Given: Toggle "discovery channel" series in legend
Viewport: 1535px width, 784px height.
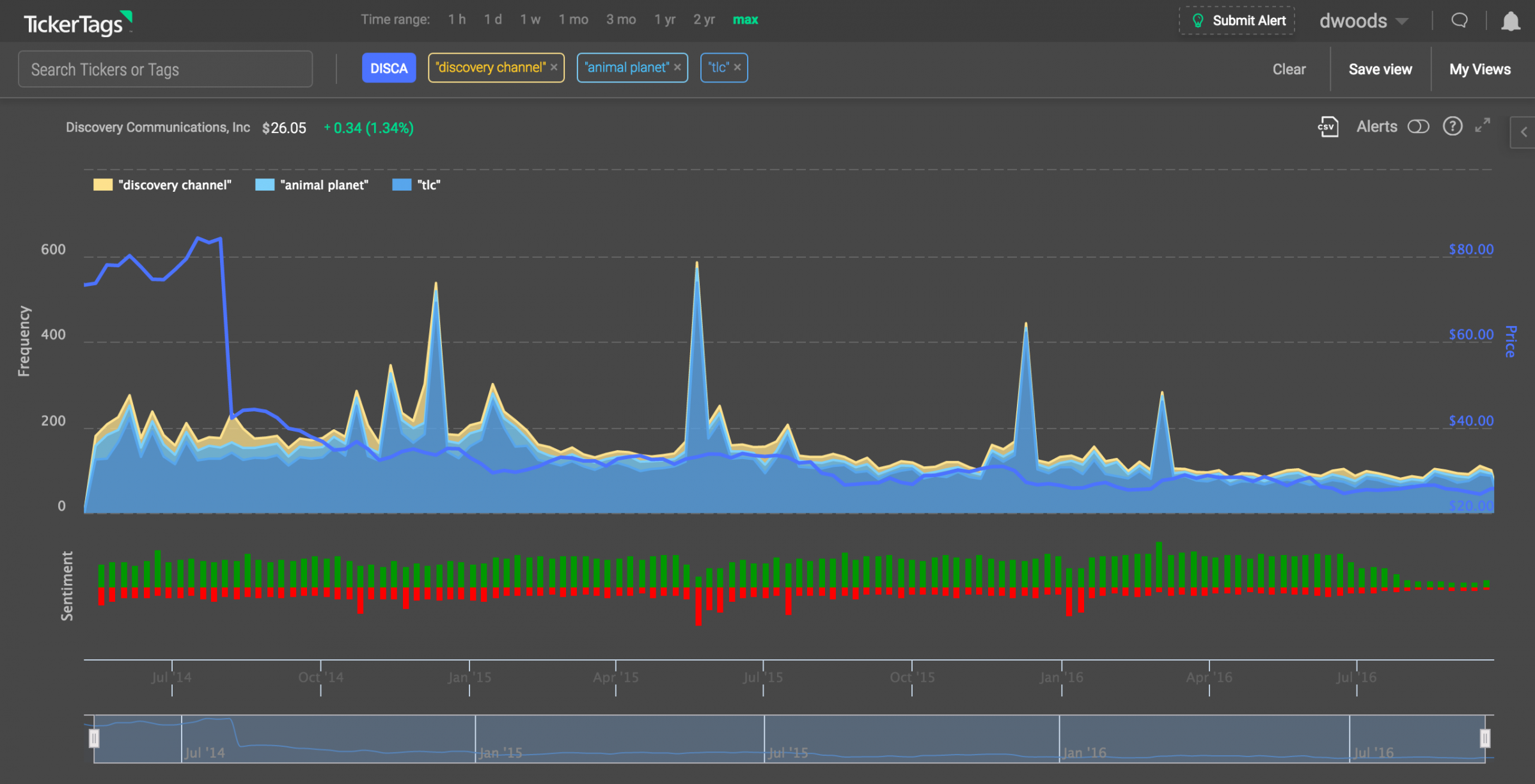Looking at the screenshot, I should 162,185.
